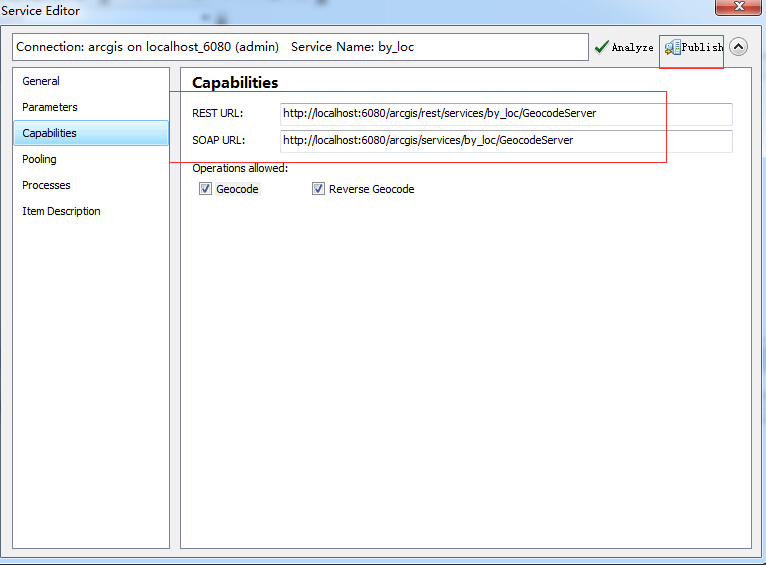766x565 pixels.
Task: Close the Service Editor window
Action: [739, 7]
